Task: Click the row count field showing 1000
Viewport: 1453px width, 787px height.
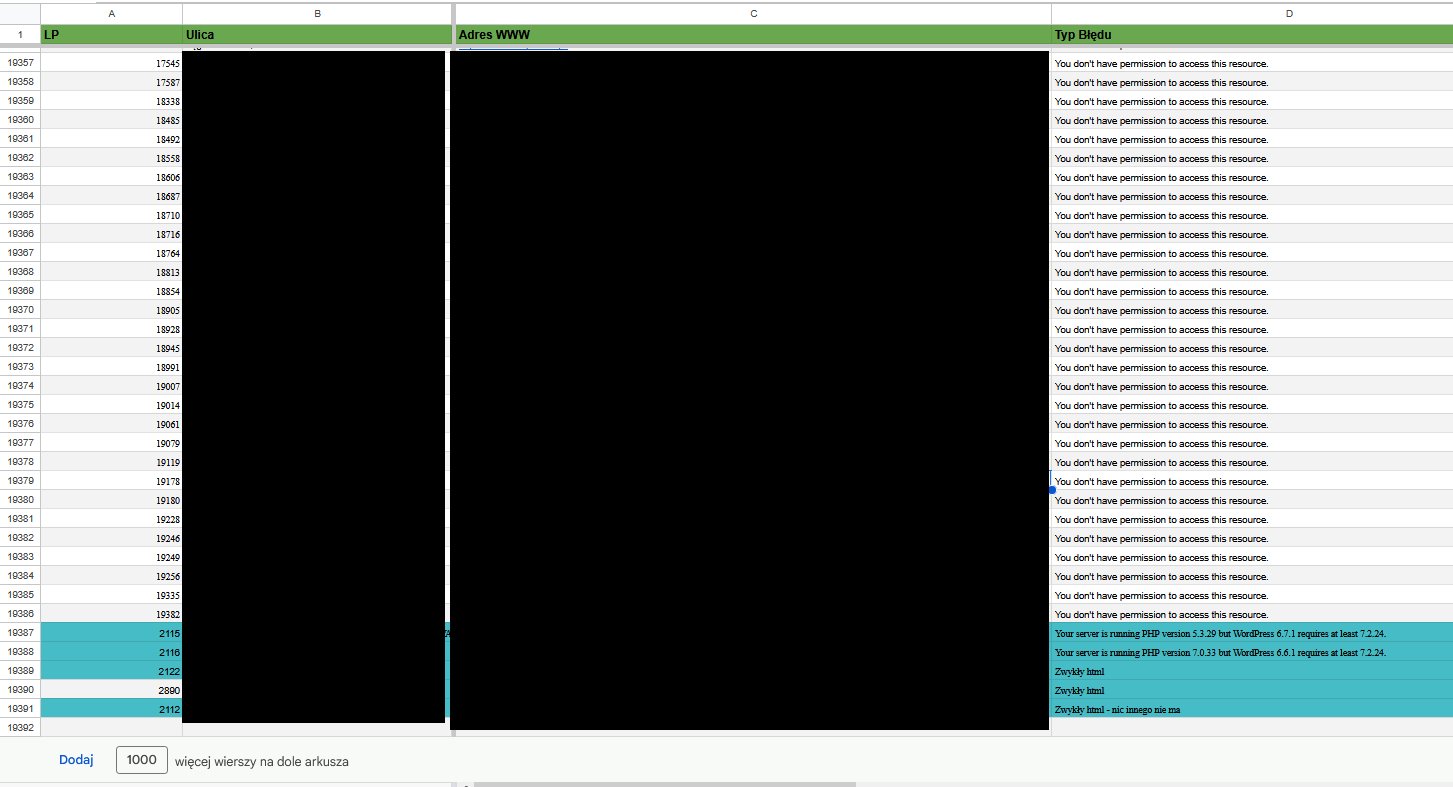Action: (x=142, y=760)
